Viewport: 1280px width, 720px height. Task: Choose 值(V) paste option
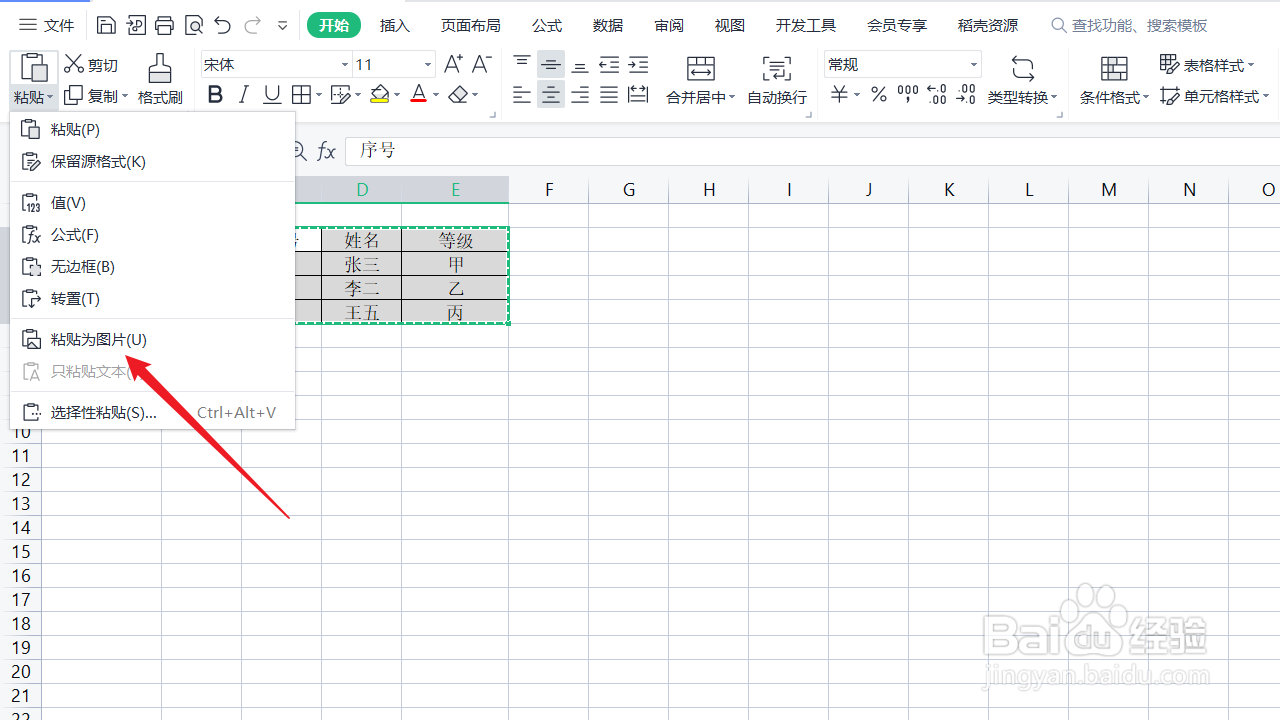pyautogui.click(x=152, y=202)
